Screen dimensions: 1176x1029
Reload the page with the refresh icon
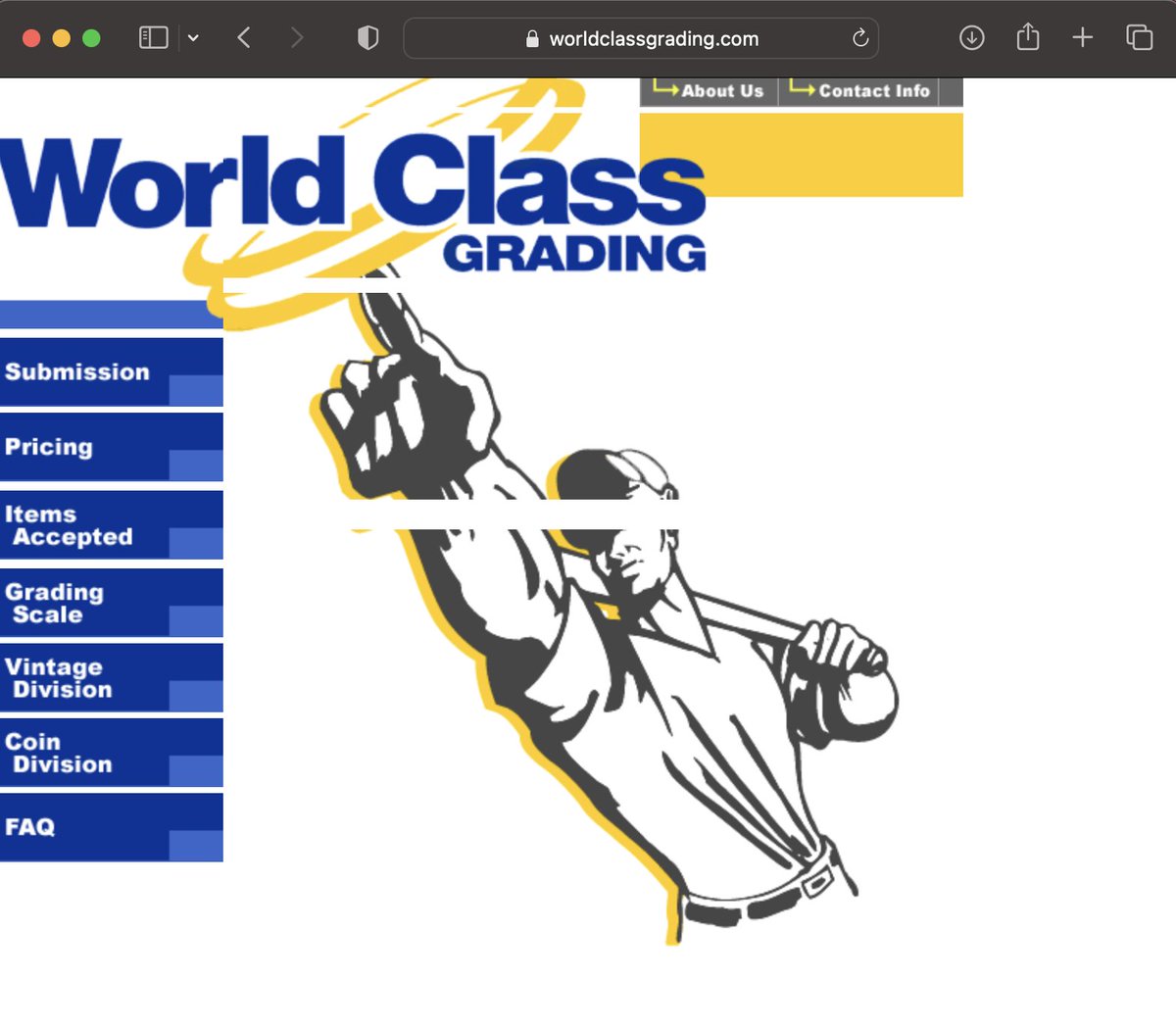(859, 38)
